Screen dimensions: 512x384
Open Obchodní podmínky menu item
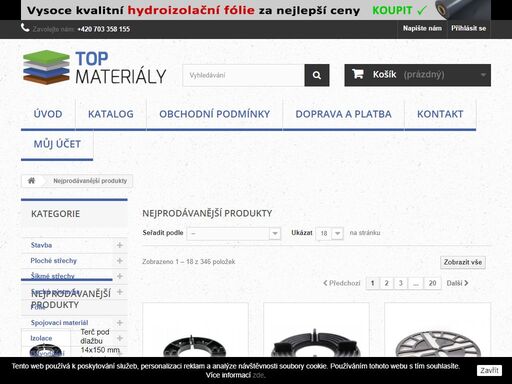click(x=214, y=114)
